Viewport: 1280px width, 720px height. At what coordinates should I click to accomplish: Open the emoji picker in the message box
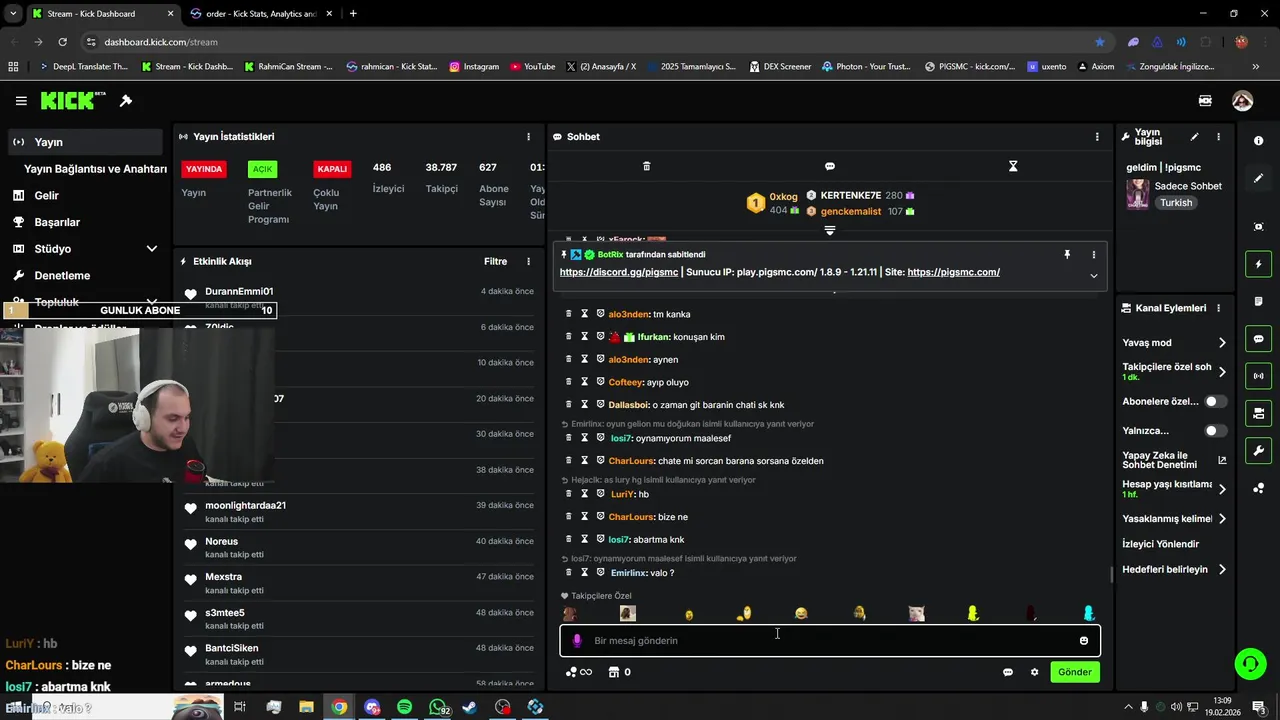click(x=1083, y=641)
